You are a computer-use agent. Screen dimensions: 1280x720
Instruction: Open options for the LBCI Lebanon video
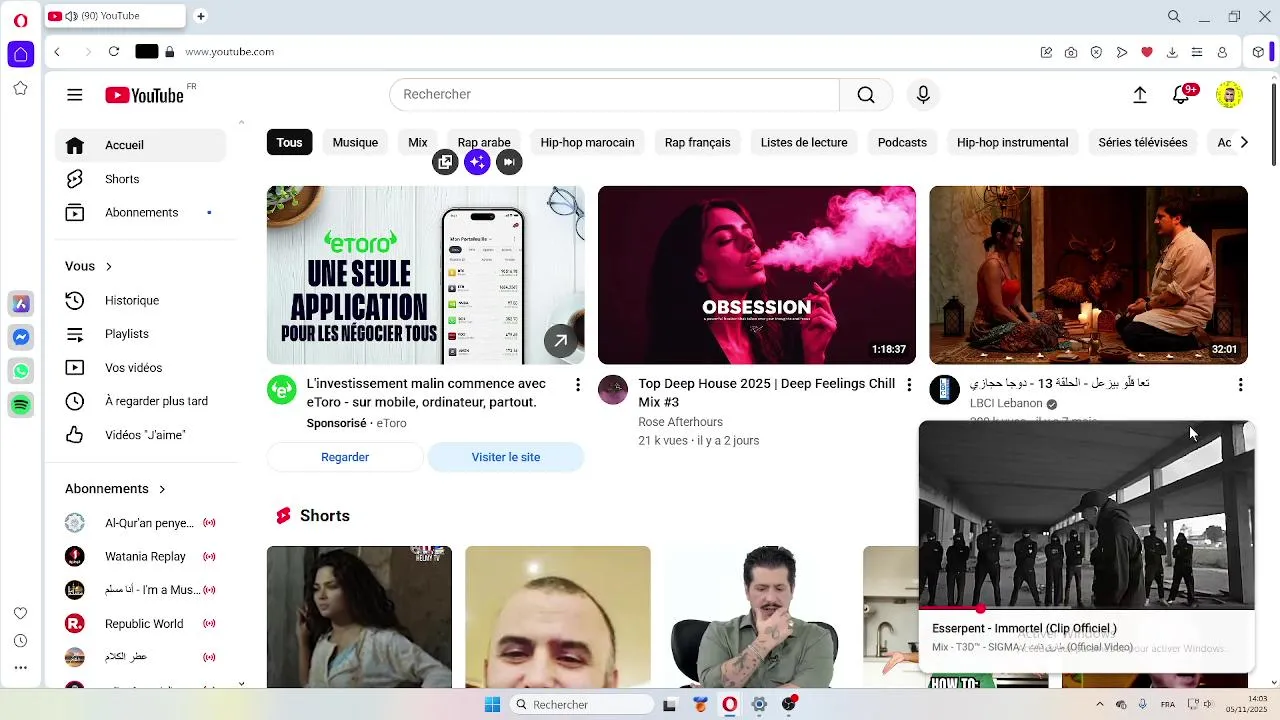pyautogui.click(x=1240, y=385)
